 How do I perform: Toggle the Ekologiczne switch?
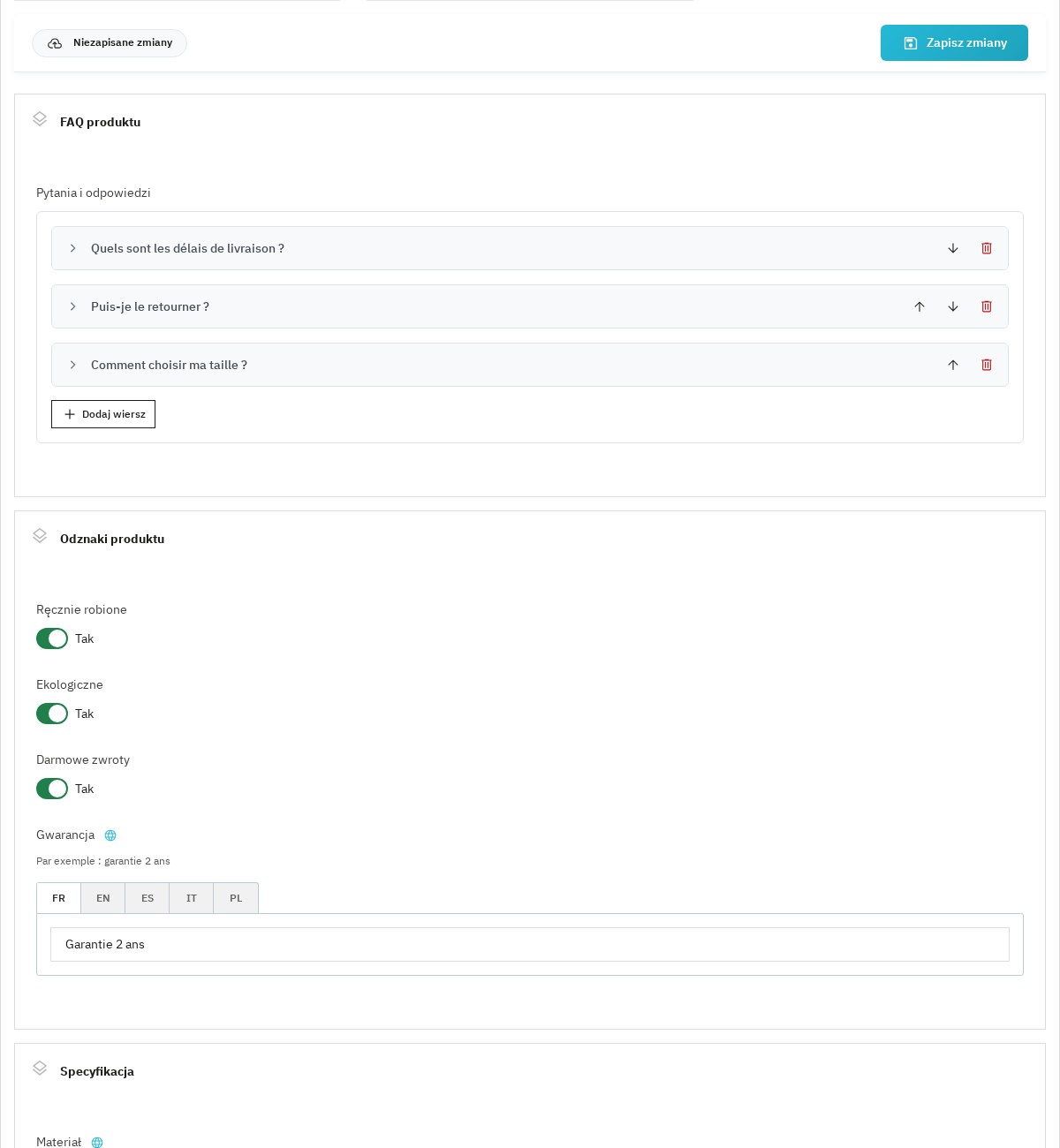tap(52, 714)
